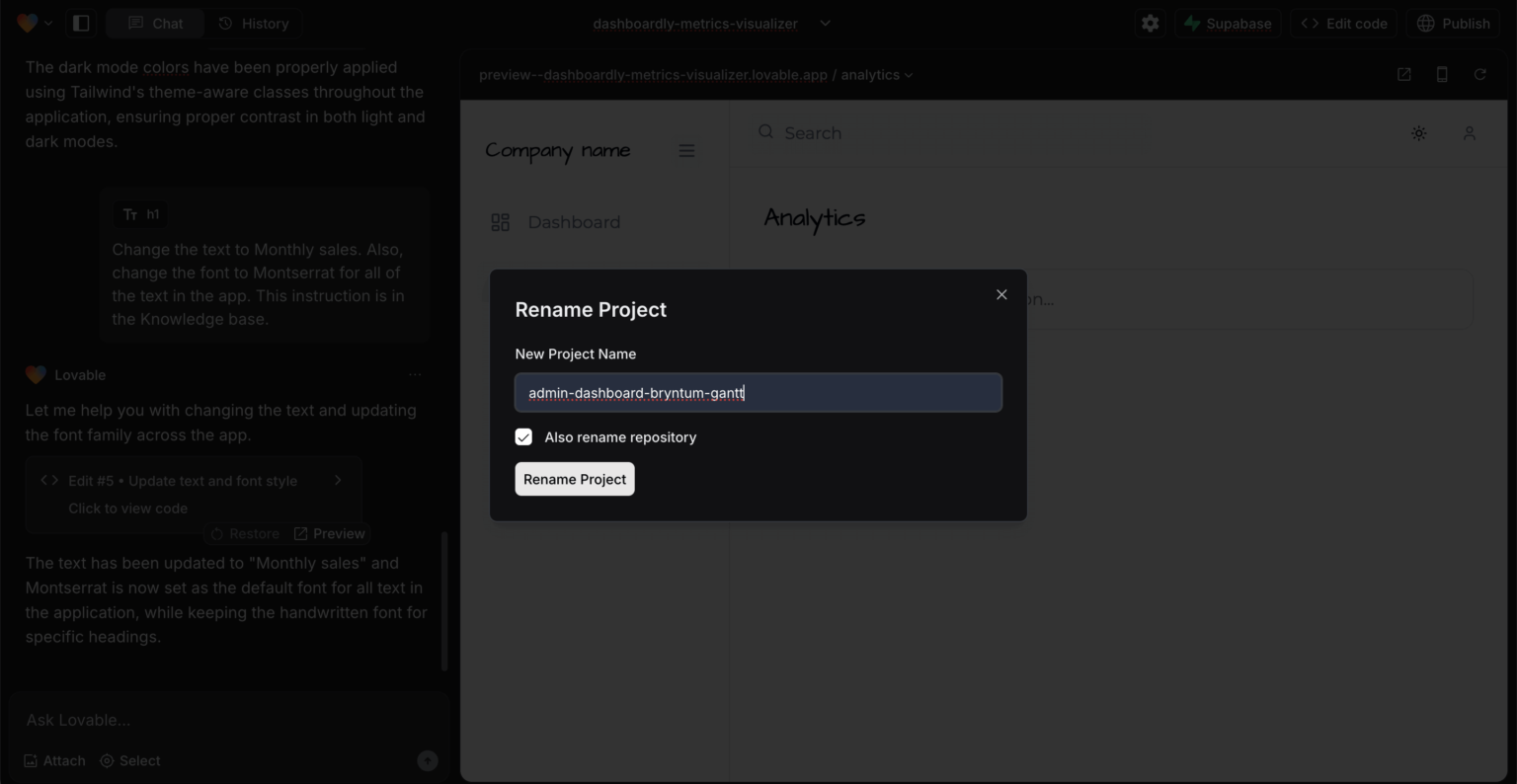Refresh the preview with the reload icon
1517x784 pixels.
point(1479,74)
